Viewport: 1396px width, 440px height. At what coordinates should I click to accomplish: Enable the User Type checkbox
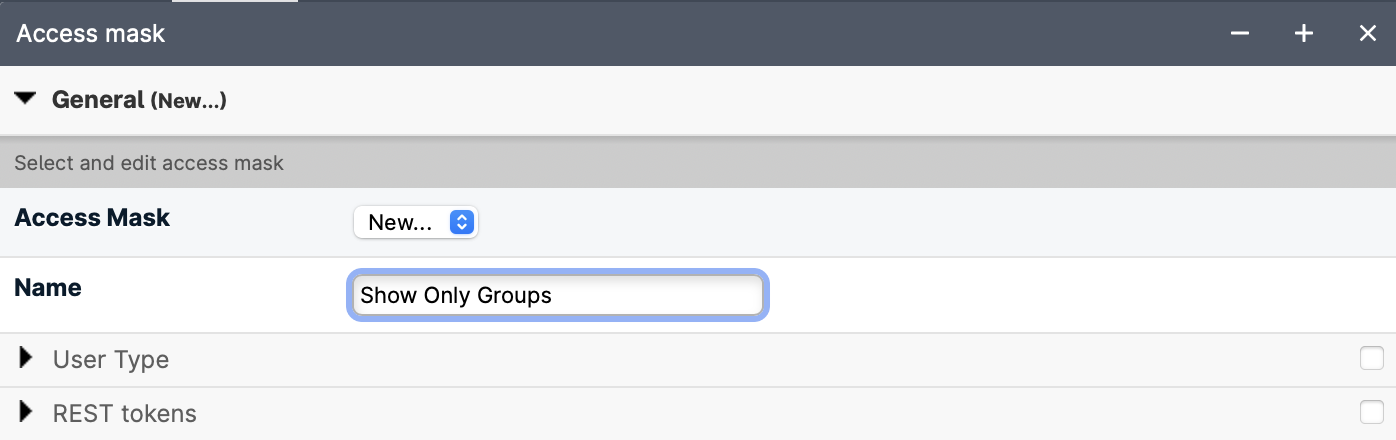(x=1371, y=358)
